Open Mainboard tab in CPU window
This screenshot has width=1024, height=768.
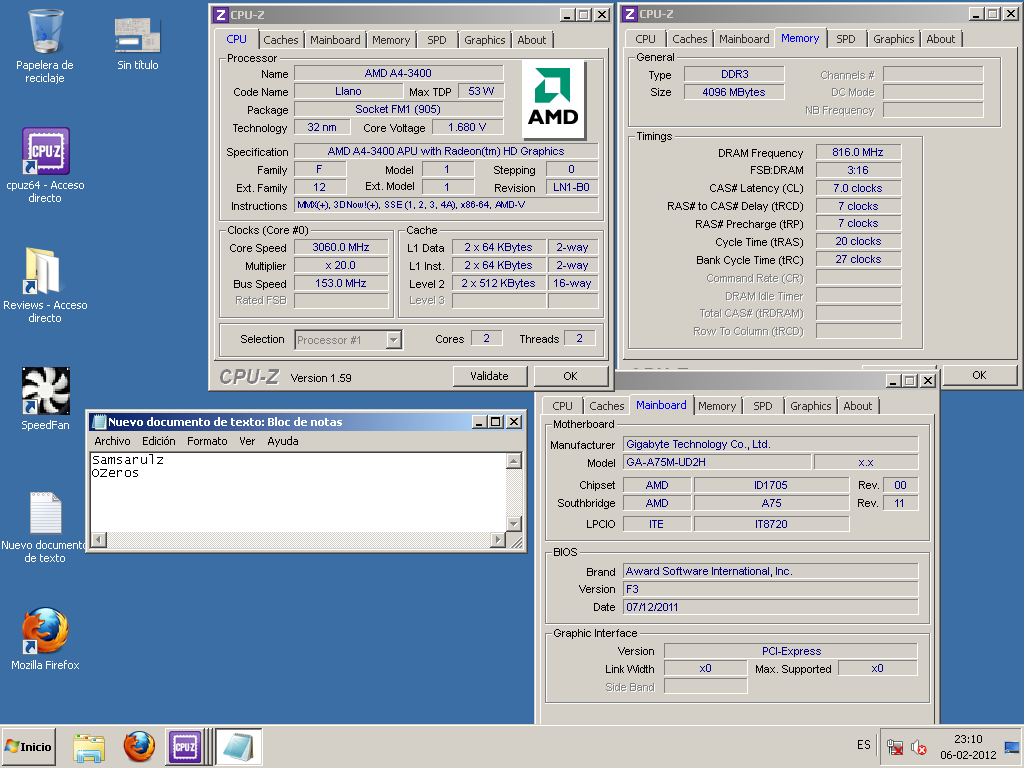335,40
